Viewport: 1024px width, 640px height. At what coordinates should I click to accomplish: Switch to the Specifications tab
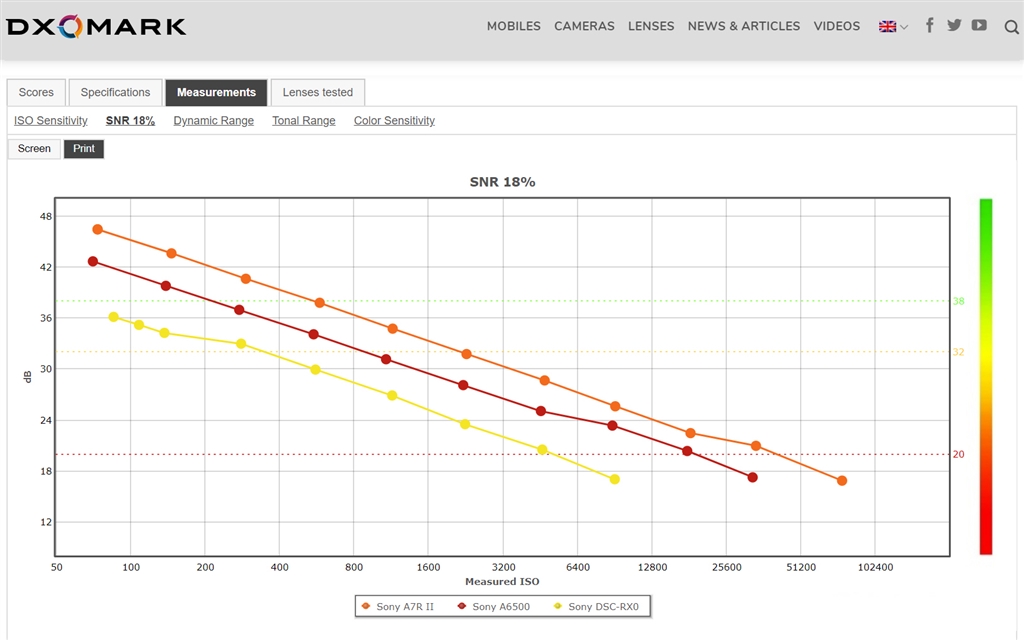click(x=115, y=92)
